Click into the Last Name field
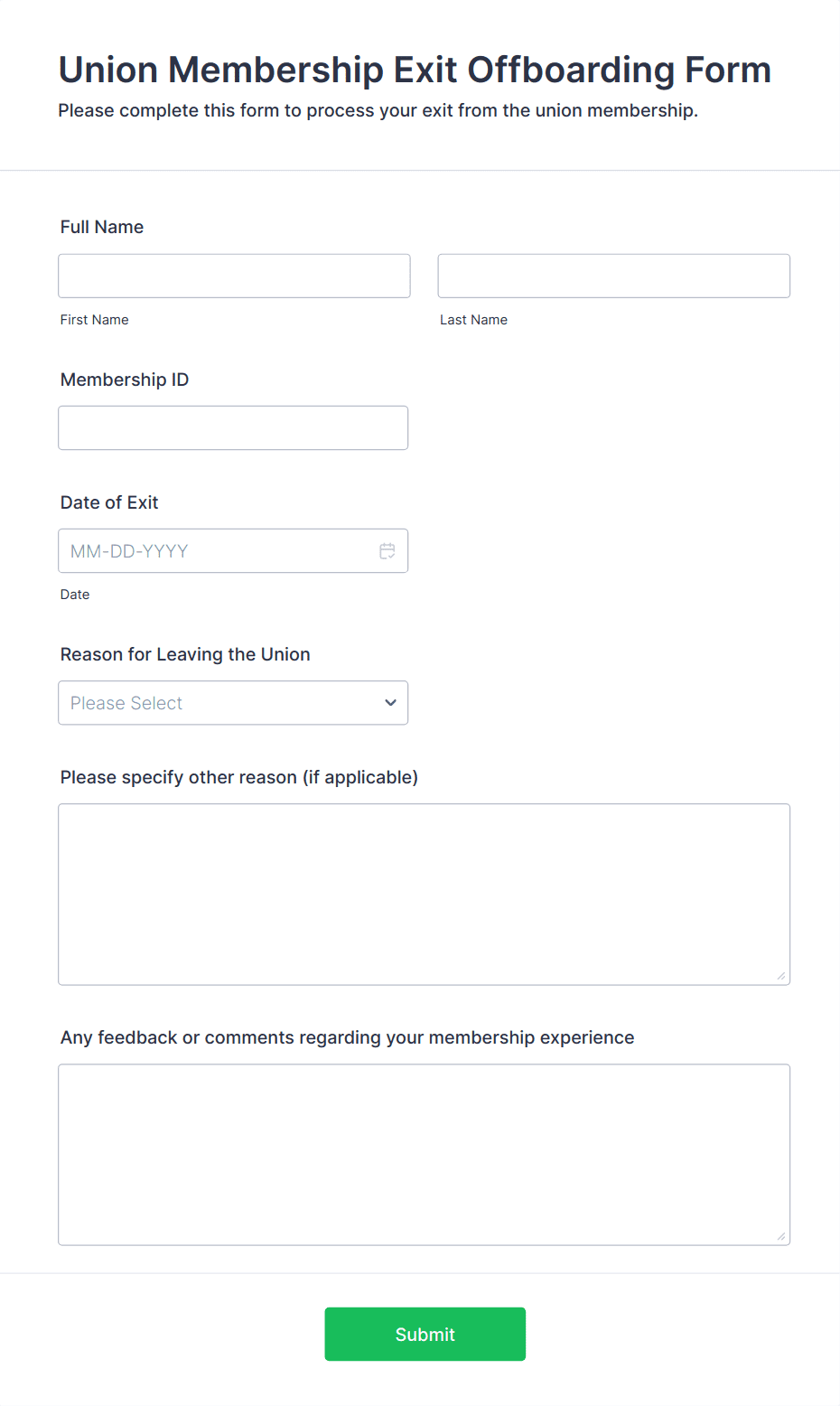The height and width of the screenshot is (1406, 840). (x=613, y=277)
